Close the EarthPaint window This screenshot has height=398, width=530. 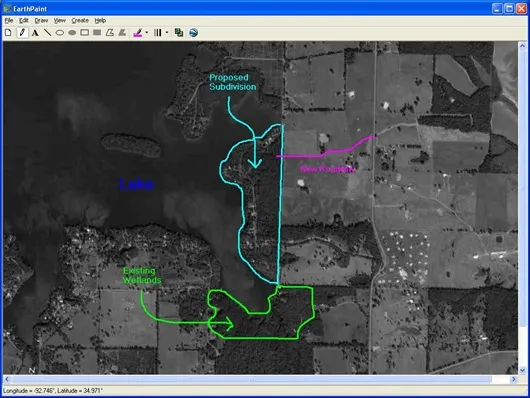(522, 8)
